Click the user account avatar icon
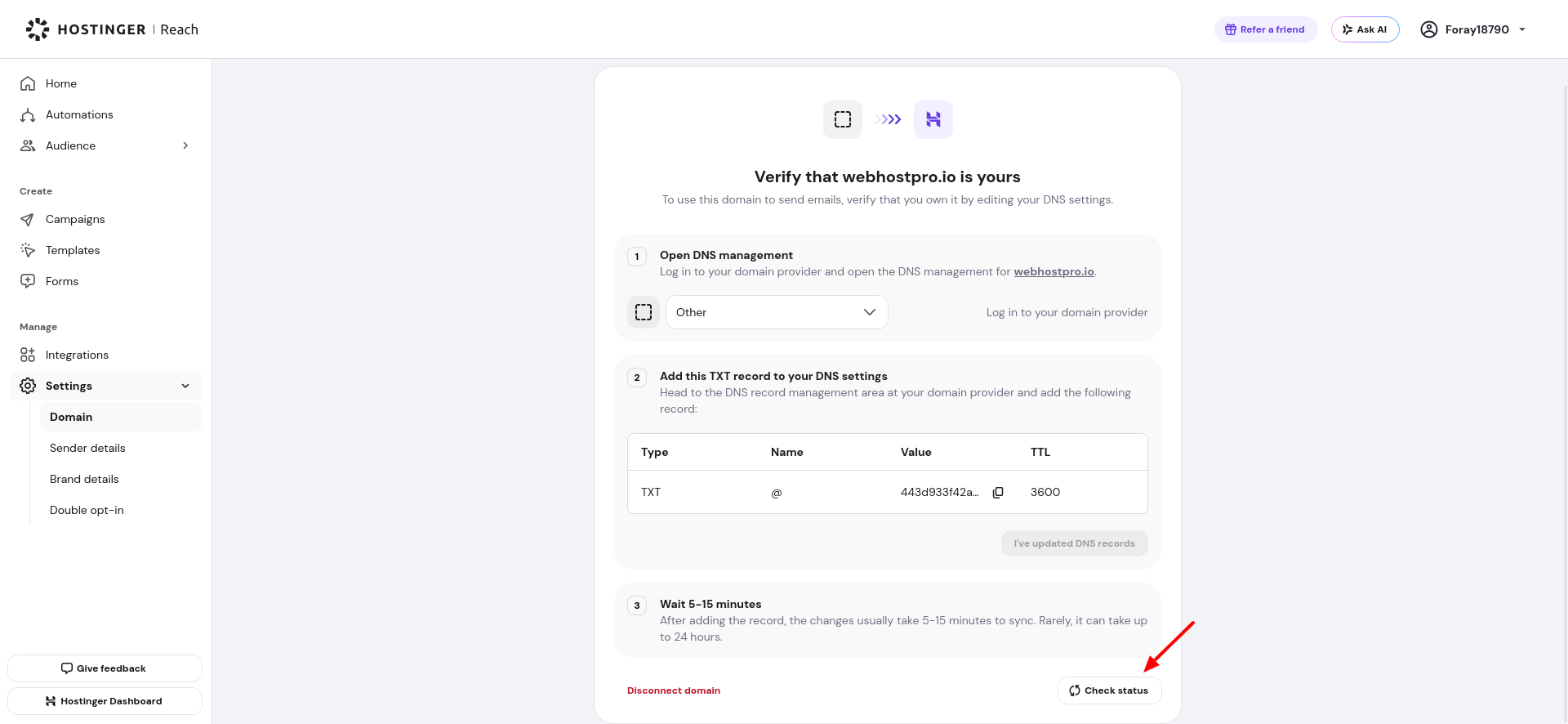The height and width of the screenshot is (724, 1568). point(1428,29)
